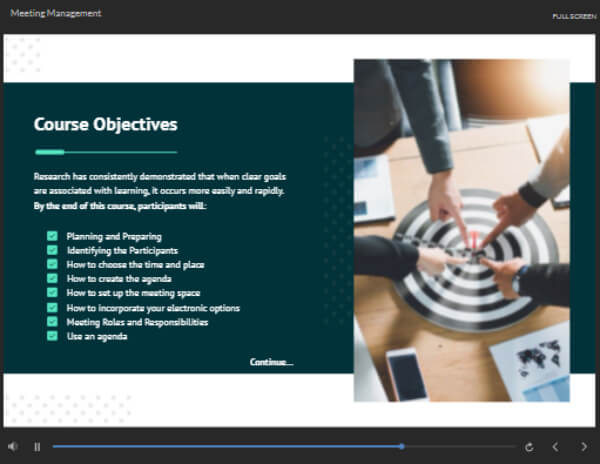Tick the 'How to set up the meeting space' checkbox
The height and width of the screenshot is (464, 600).
point(51,293)
